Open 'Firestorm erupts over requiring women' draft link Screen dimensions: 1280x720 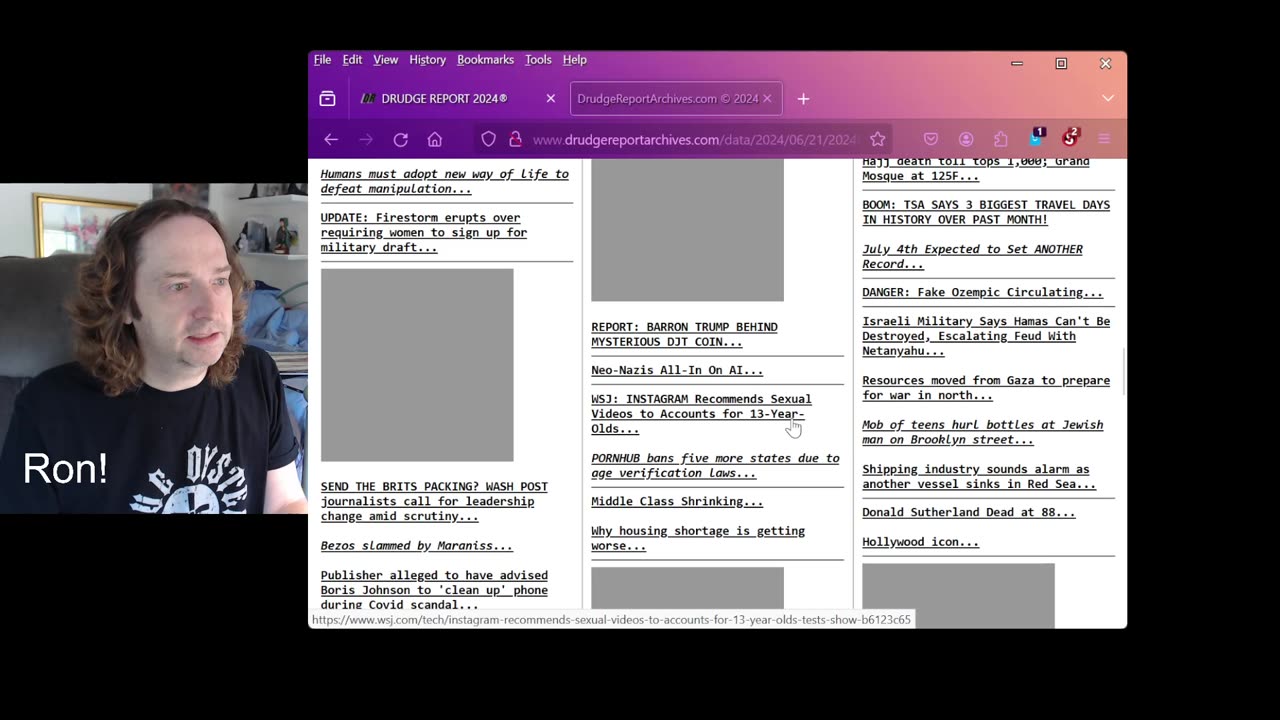click(423, 232)
